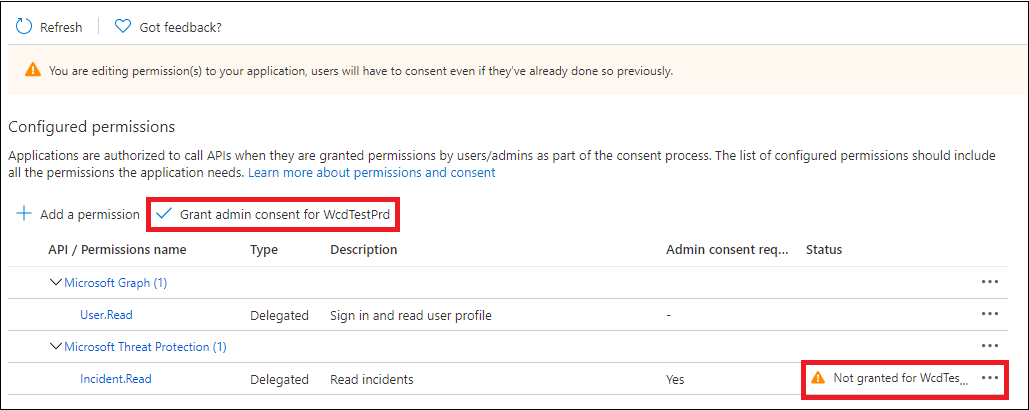The height and width of the screenshot is (410, 1029).
Task: Click the warning icon beside Not granted status
Action: tap(818, 378)
